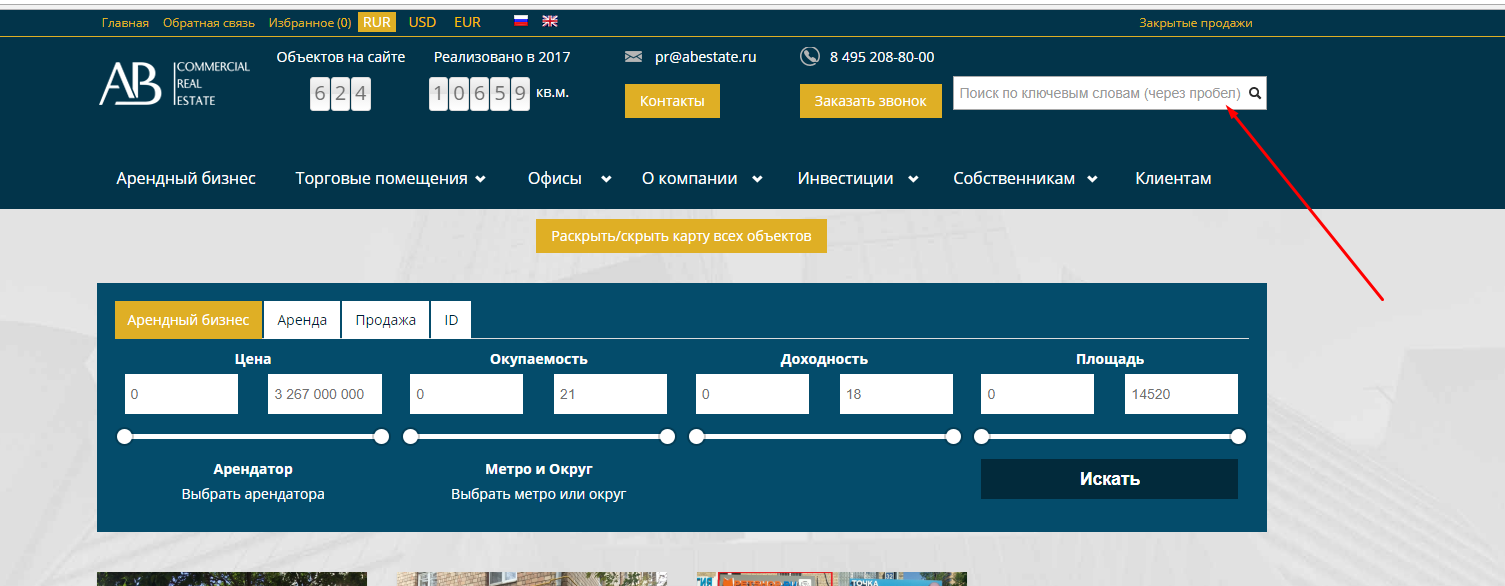Image resolution: width=1505 pixels, height=586 pixels.
Task: Expand the Инвестиции menu
Action: tap(857, 179)
